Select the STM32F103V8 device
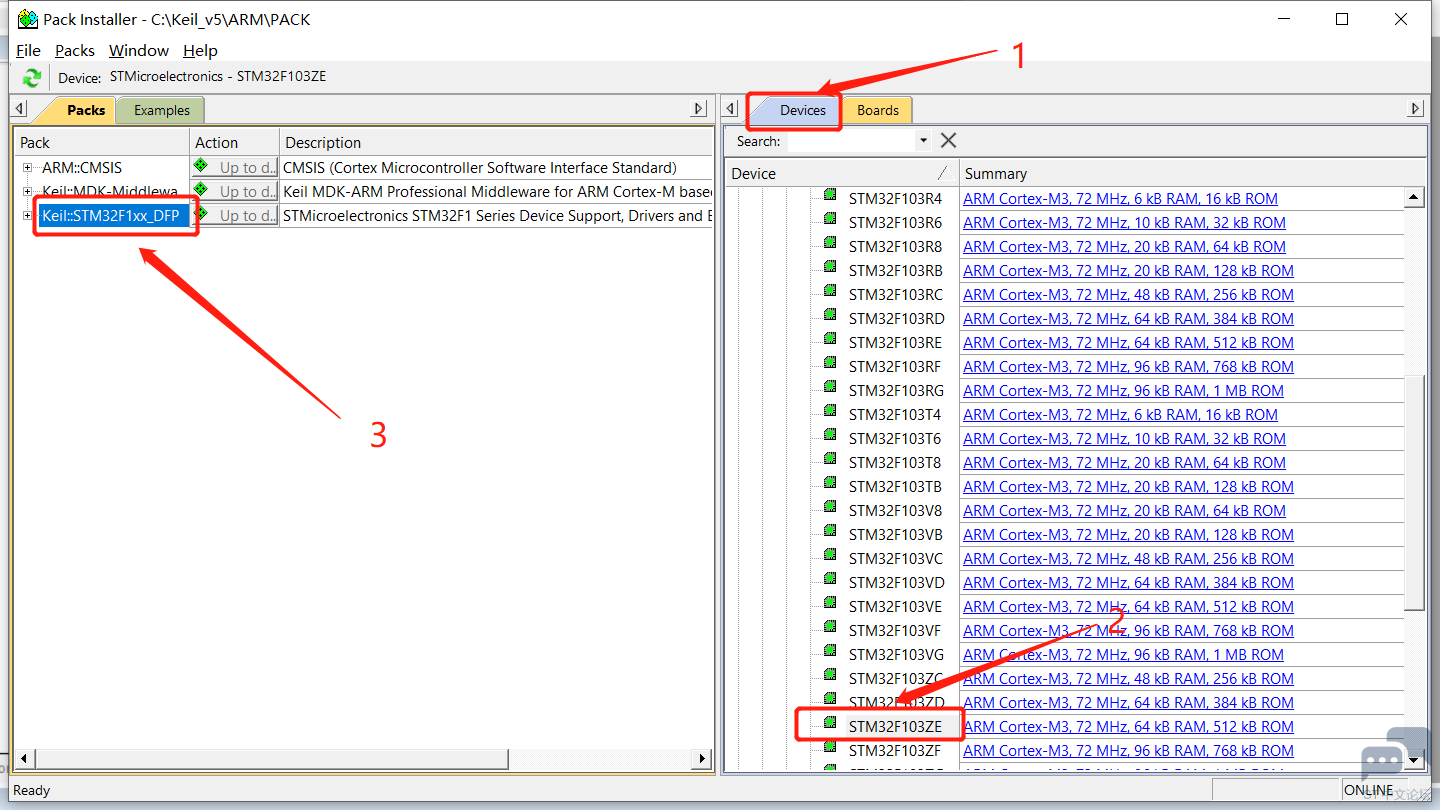The image size is (1440, 810). (x=895, y=511)
